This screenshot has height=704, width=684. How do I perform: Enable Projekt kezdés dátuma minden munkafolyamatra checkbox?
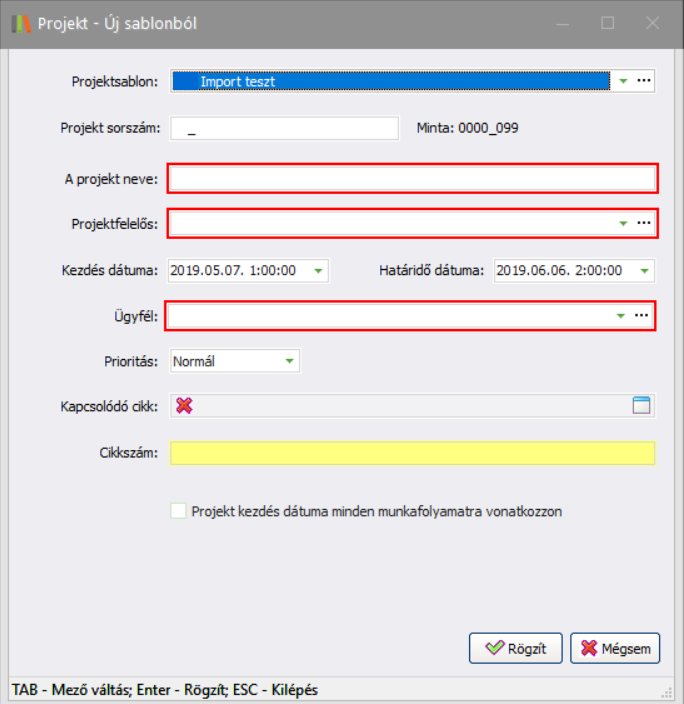pyautogui.click(x=179, y=511)
